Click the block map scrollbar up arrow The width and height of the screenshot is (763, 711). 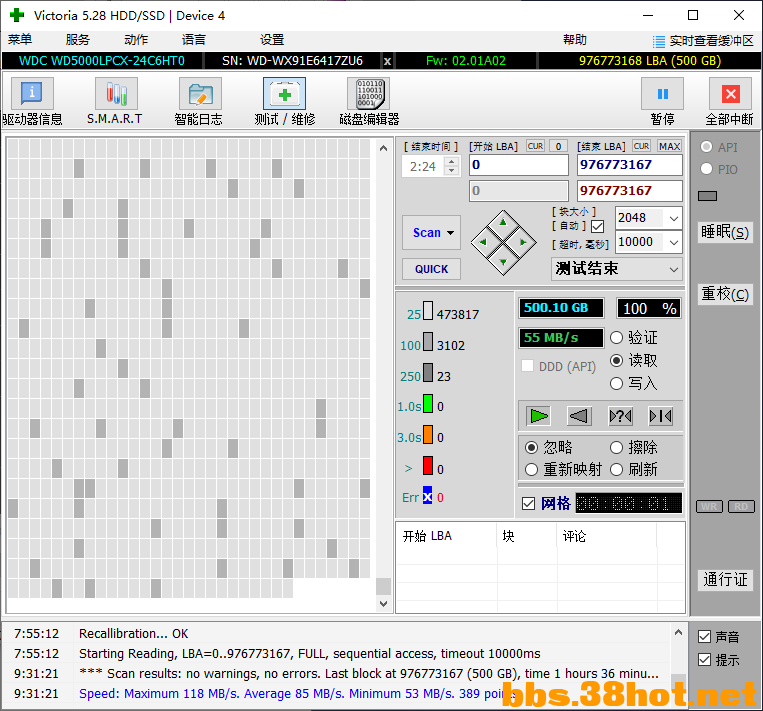pos(383,148)
